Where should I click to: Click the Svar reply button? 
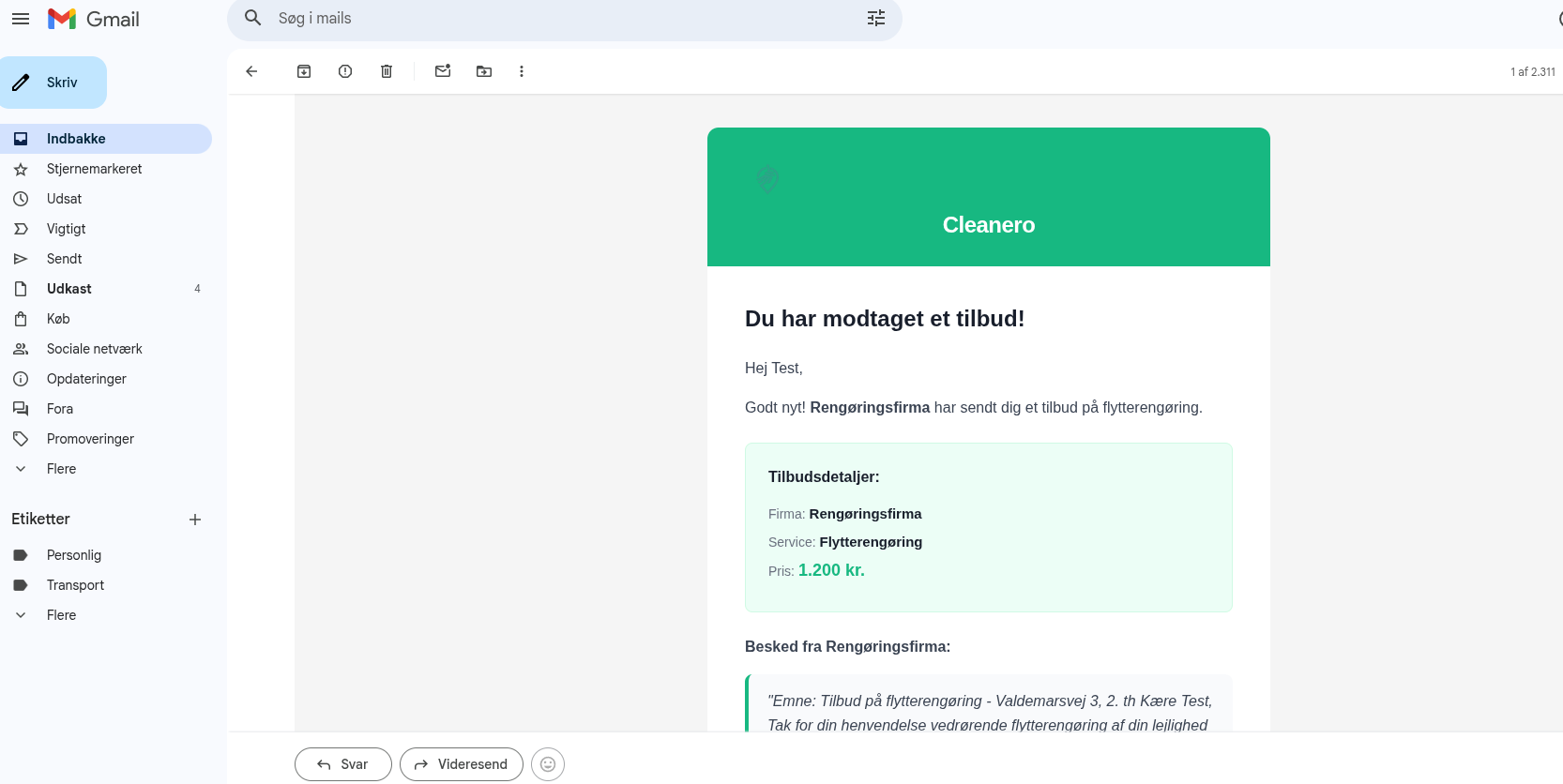(343, 764)
